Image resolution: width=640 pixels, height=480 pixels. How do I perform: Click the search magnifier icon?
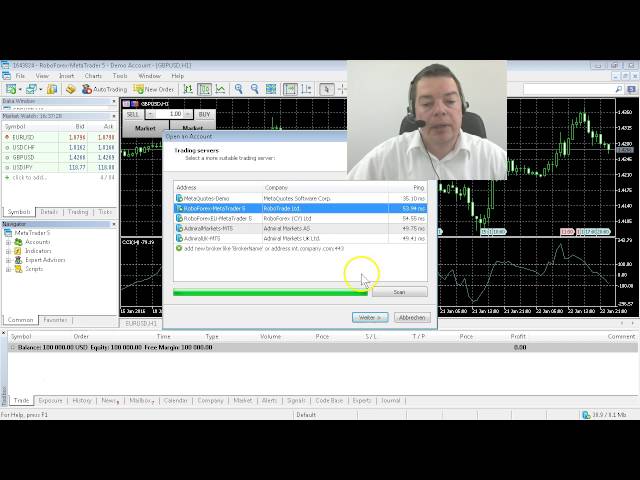[619, 89]
